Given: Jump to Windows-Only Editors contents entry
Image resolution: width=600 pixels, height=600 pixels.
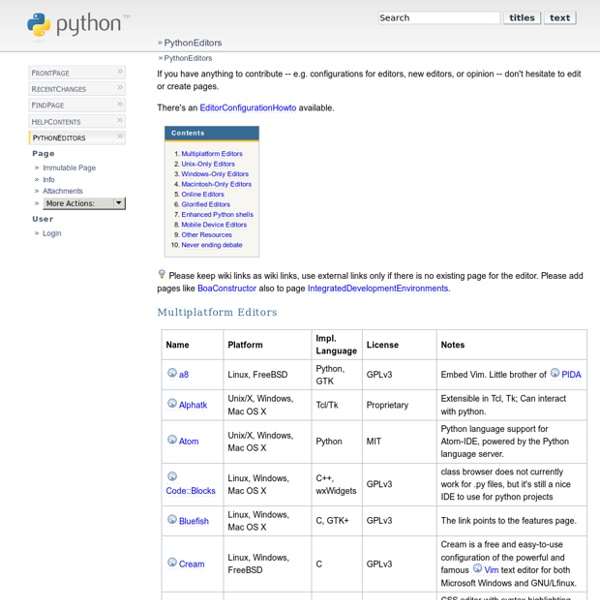Looking at the screenshot, I should [x=215, y=174].
